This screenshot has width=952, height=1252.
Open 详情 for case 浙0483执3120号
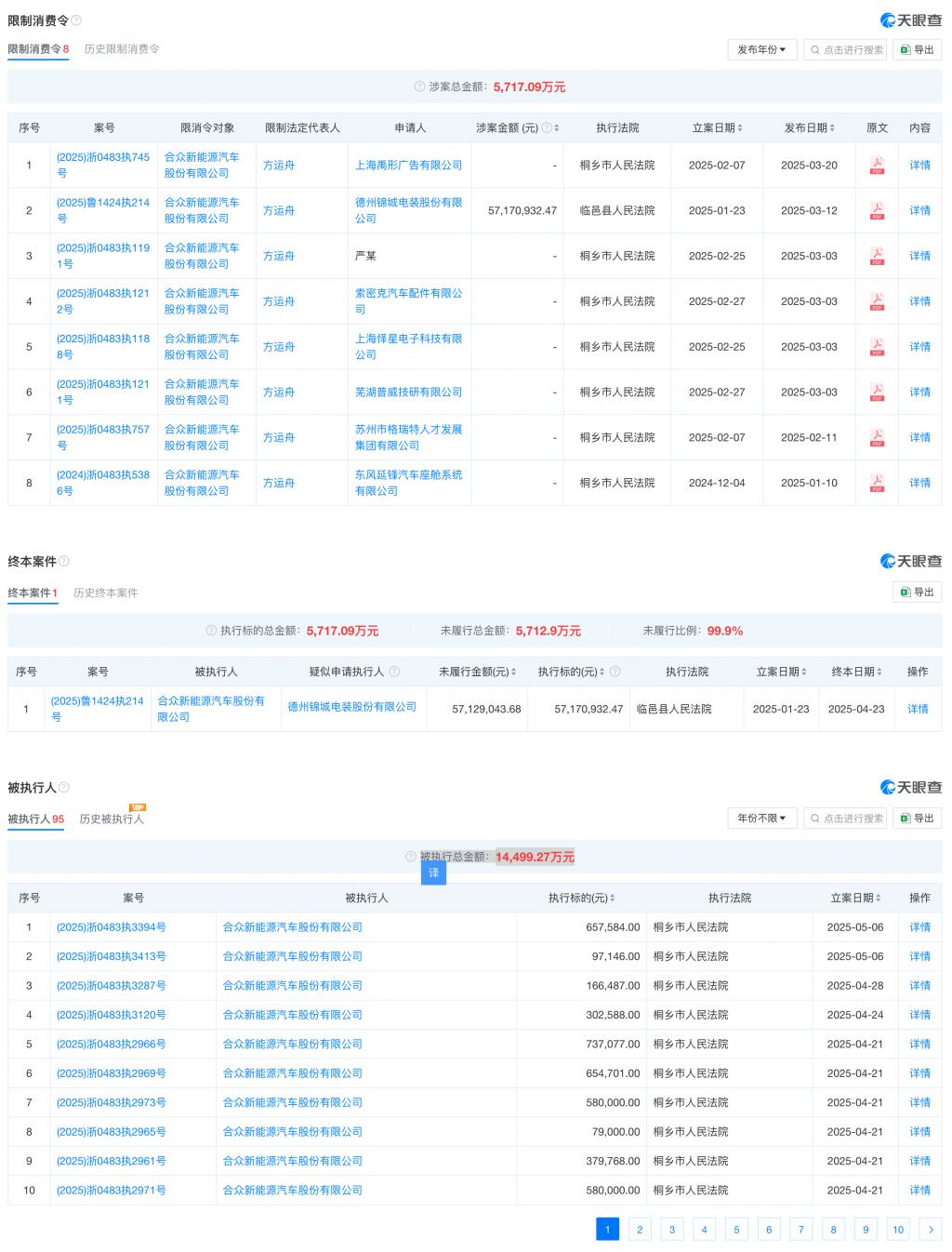pos(919,1015)
